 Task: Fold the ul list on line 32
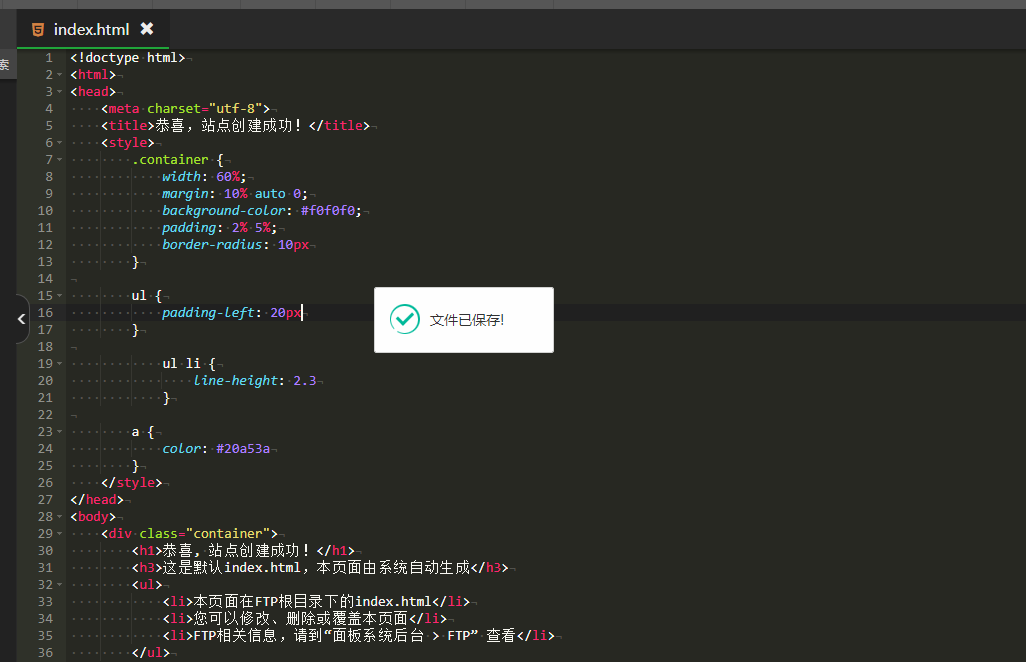tap(60, 585)
